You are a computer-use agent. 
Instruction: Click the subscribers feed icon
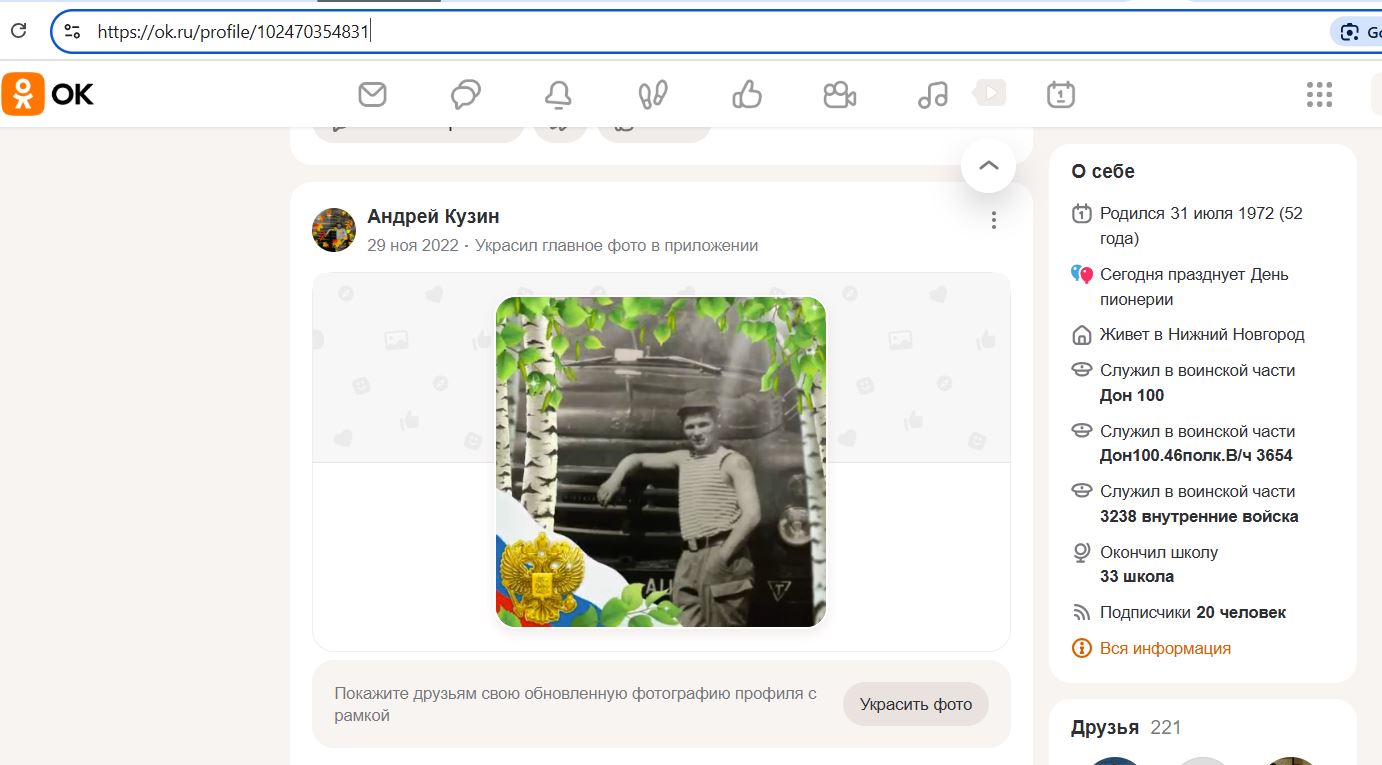1081,612
